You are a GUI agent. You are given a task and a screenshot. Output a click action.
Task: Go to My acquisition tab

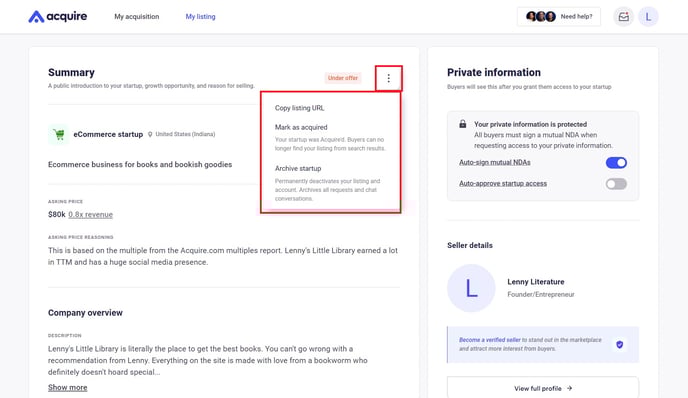coord(137,17)
